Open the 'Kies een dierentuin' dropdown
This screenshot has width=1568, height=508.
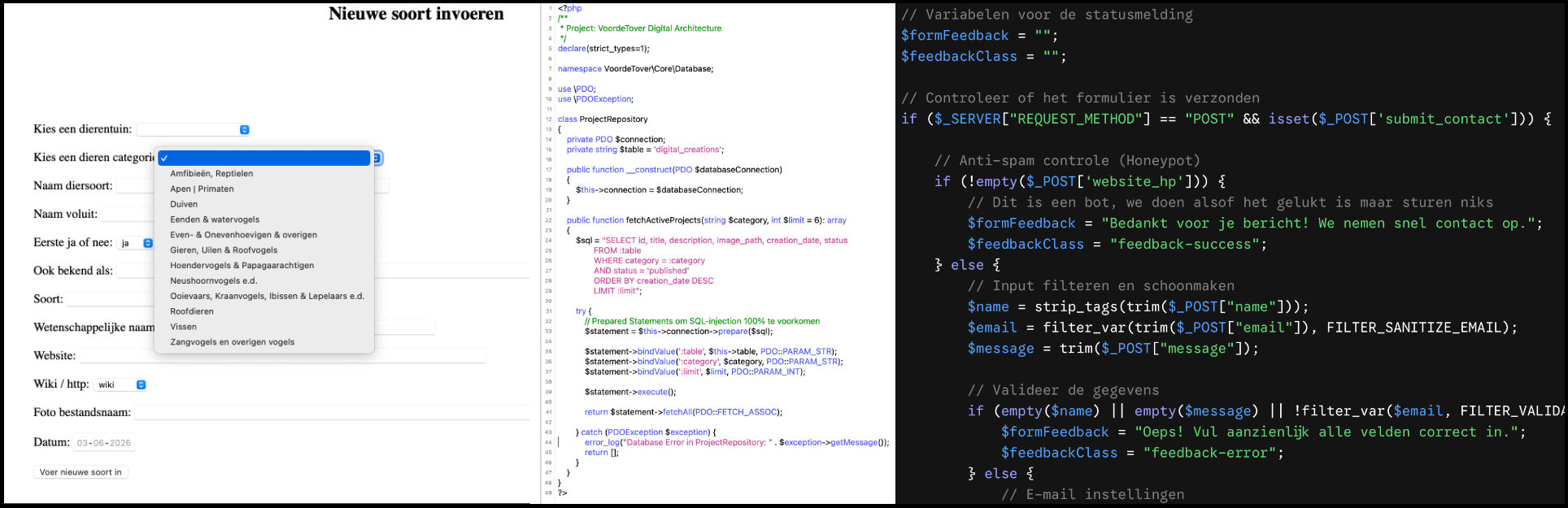pos(193,129)
